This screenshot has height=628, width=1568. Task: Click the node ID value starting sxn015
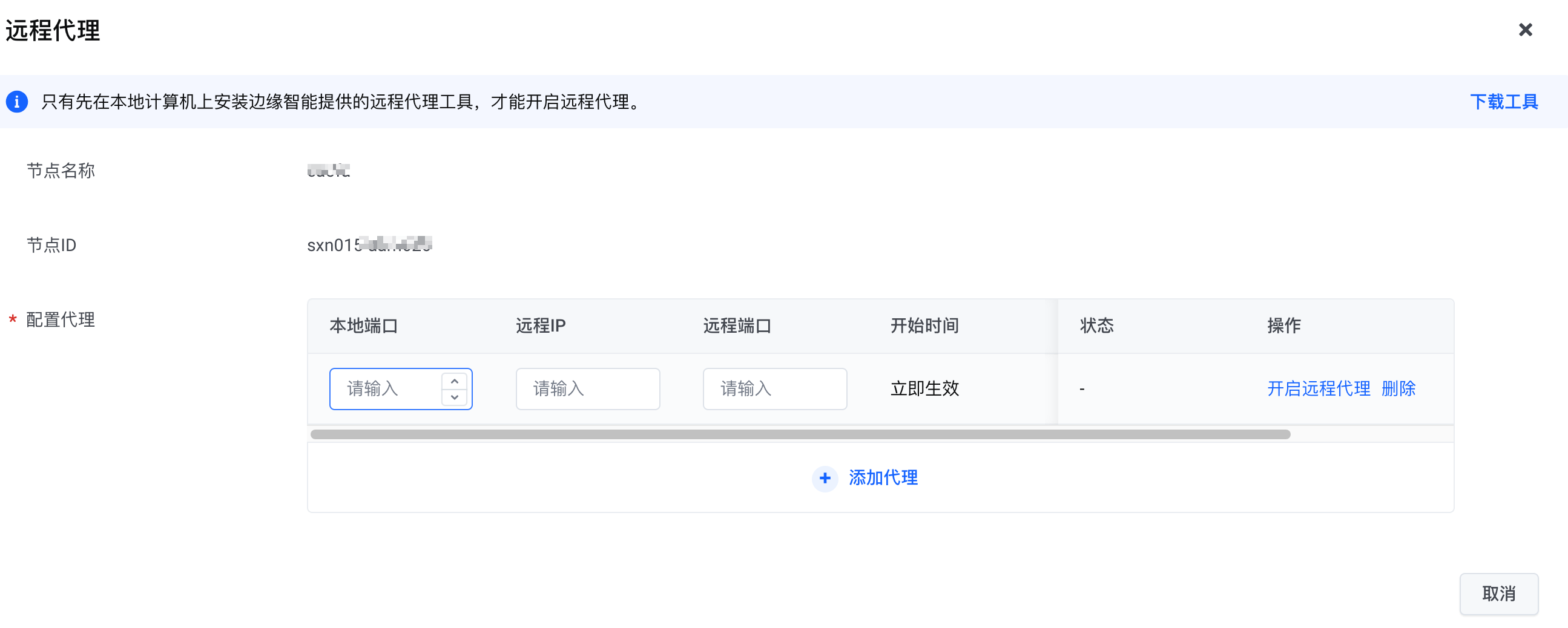tap(369, 244)
